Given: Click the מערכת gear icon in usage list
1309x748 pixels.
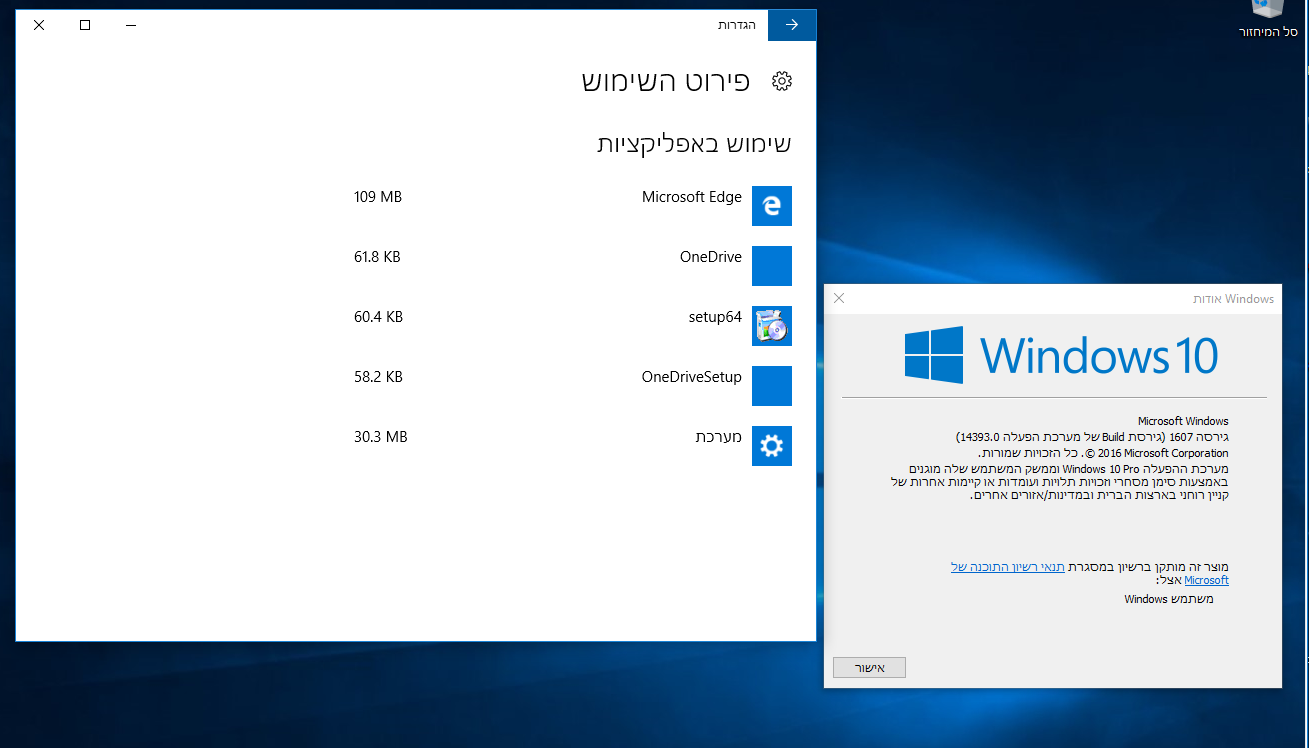Looking at the screenshot, I should (772, 446).
